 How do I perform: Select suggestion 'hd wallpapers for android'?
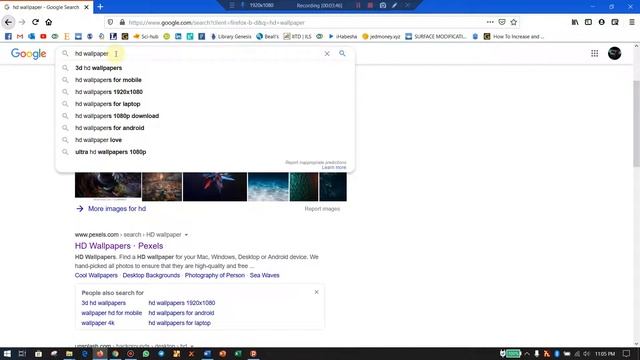pos(205,128)
